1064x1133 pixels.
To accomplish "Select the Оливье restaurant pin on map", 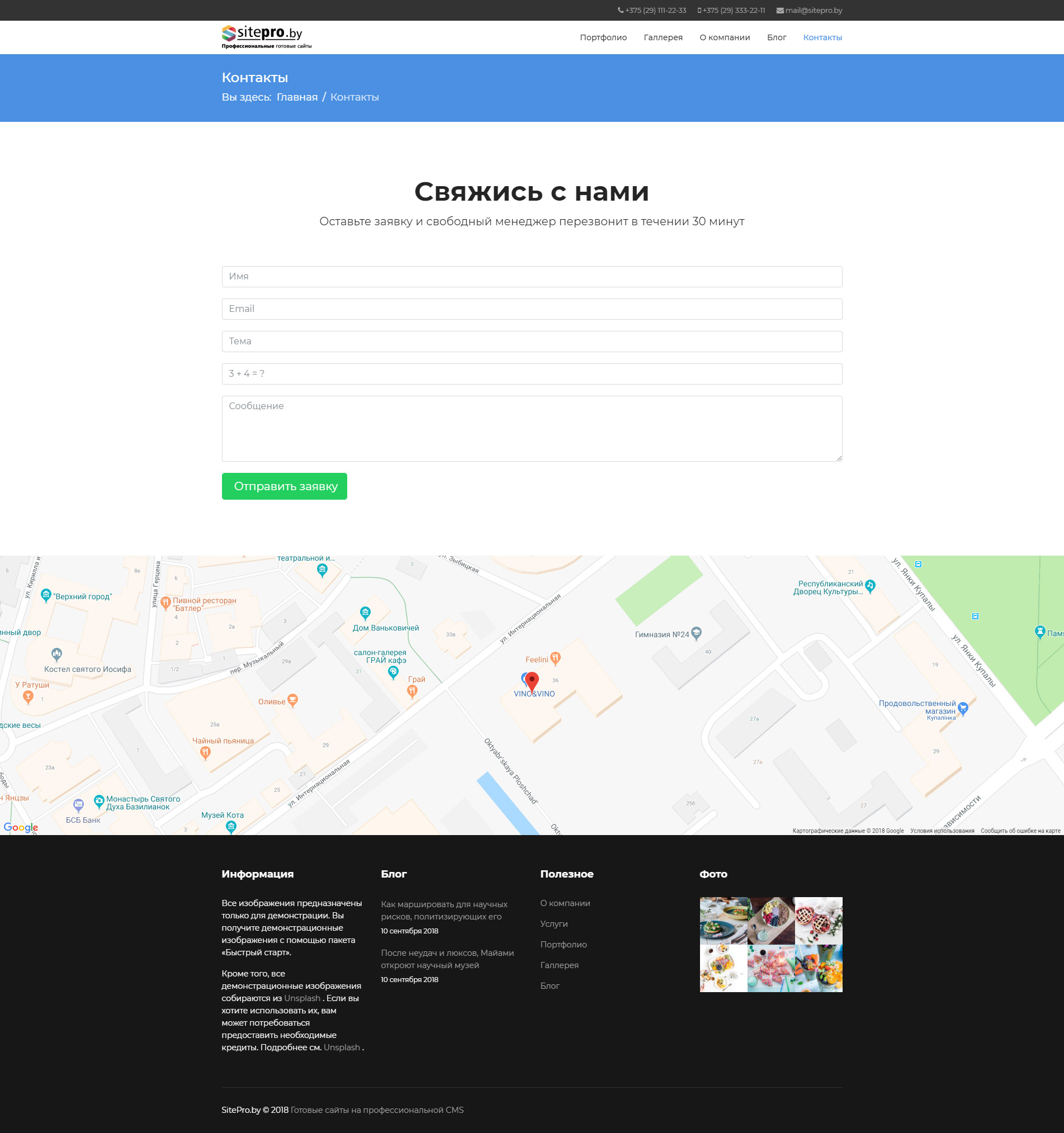I will pyautogui.click(x=292, y=700).
